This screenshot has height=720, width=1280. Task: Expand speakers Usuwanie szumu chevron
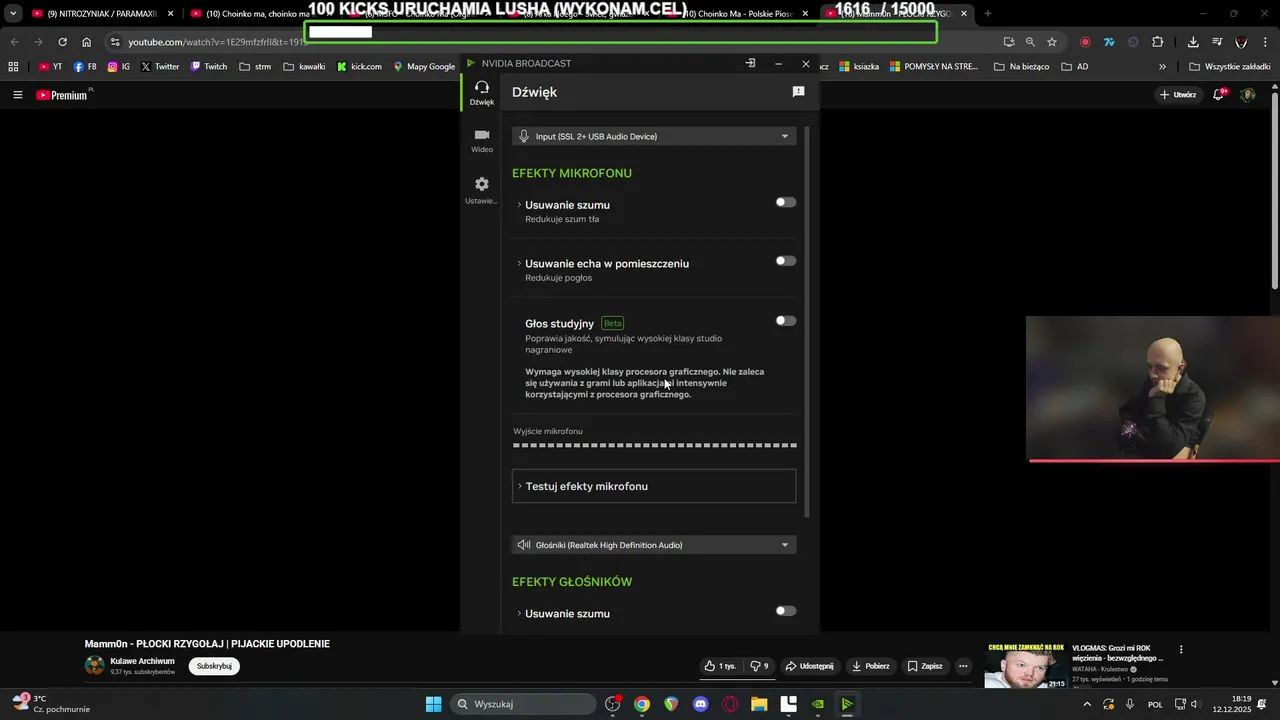pos(519,614)
